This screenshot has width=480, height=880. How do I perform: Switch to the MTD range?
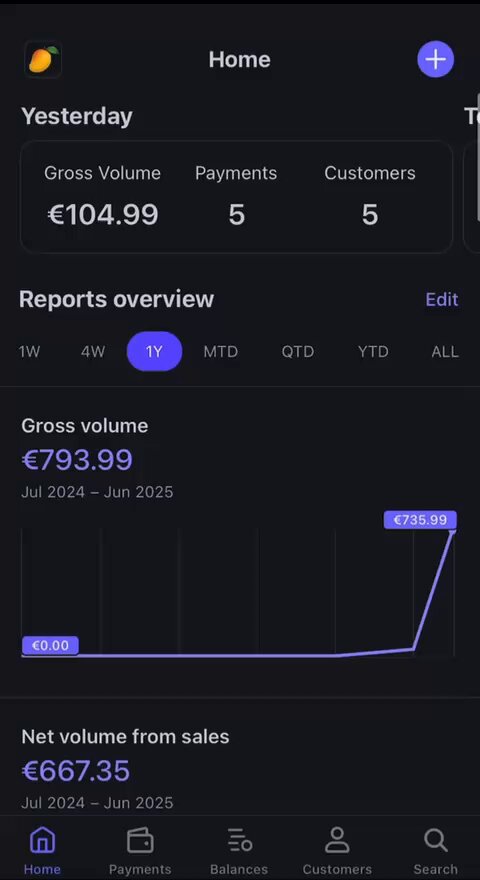221,351
